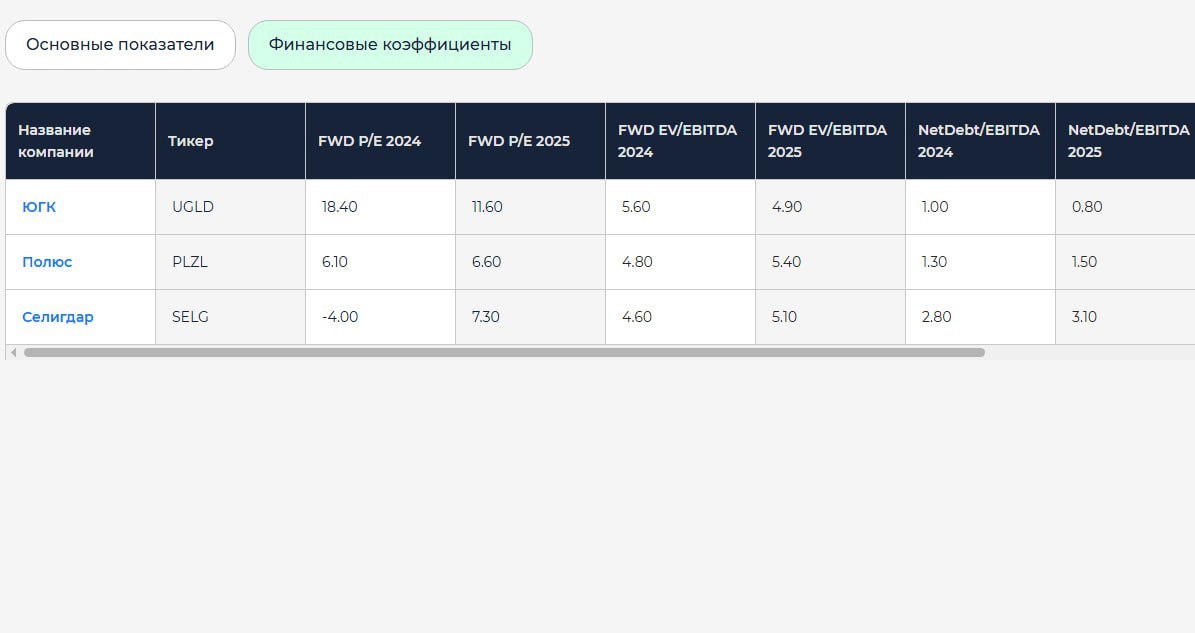Image resolution: width=1195 pixels, height=633 pixels.
Task: Click the 1.00 value in ЮГК row
Action: pyautogui.click(x=935, y=207)
